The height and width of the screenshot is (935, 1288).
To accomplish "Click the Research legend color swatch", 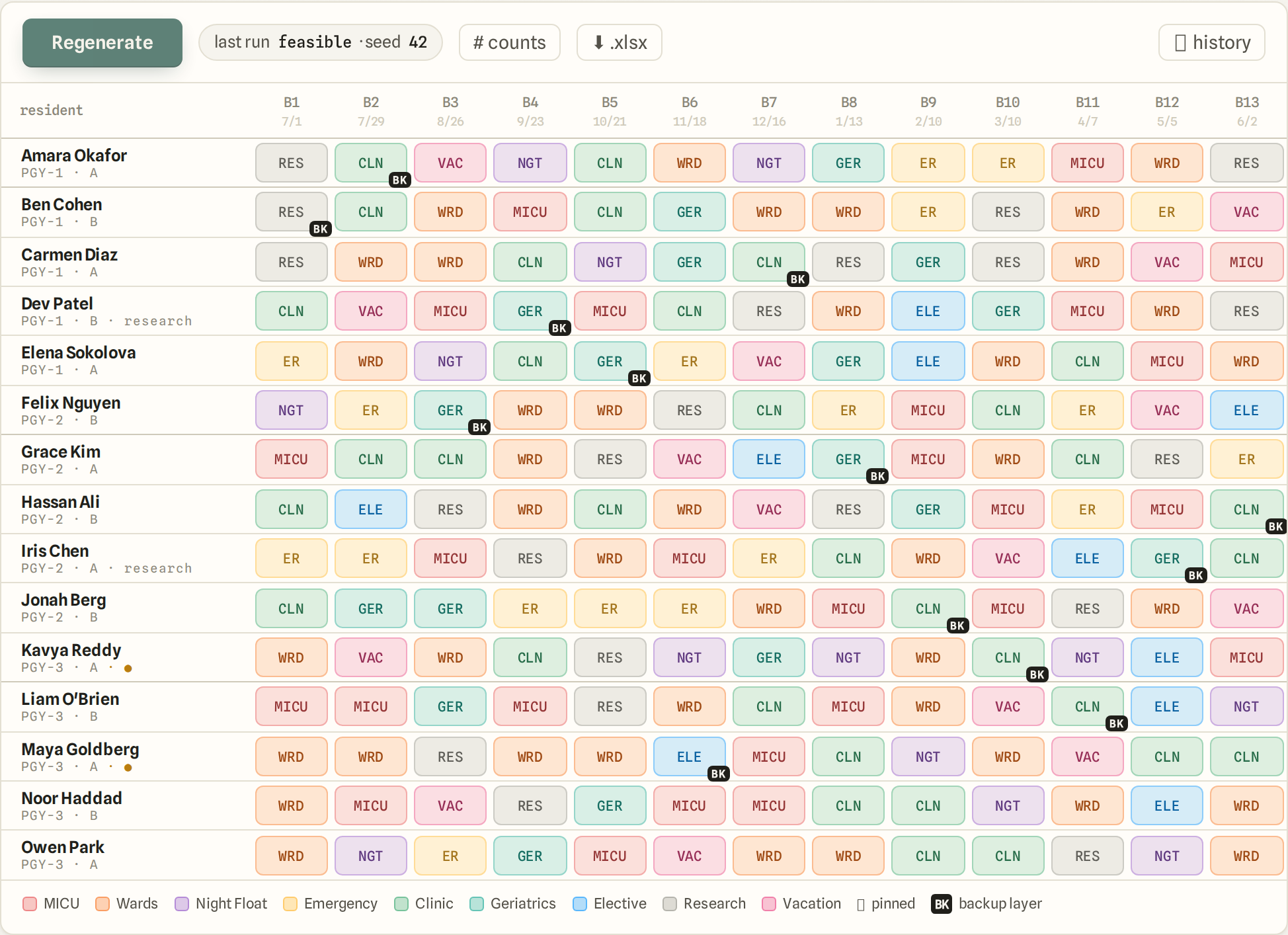I will pyautogui.click(x=670, y=904).
